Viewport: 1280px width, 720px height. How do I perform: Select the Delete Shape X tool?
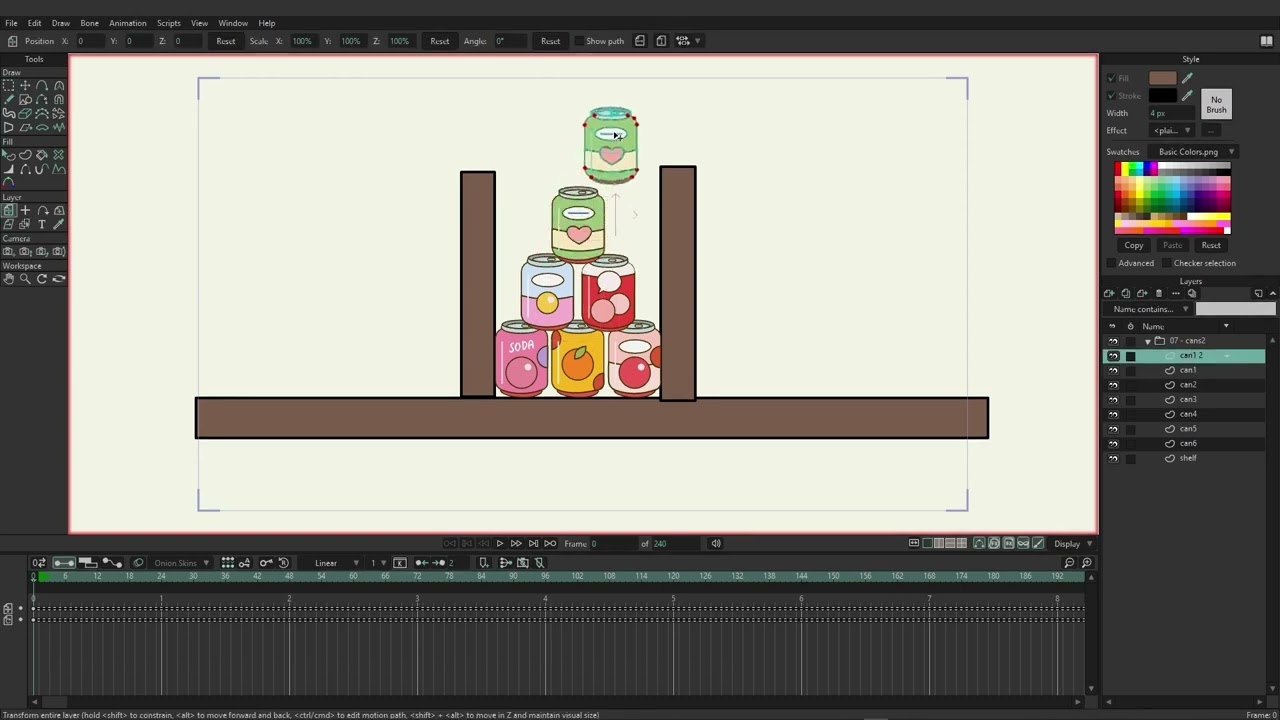coord(59,155)
